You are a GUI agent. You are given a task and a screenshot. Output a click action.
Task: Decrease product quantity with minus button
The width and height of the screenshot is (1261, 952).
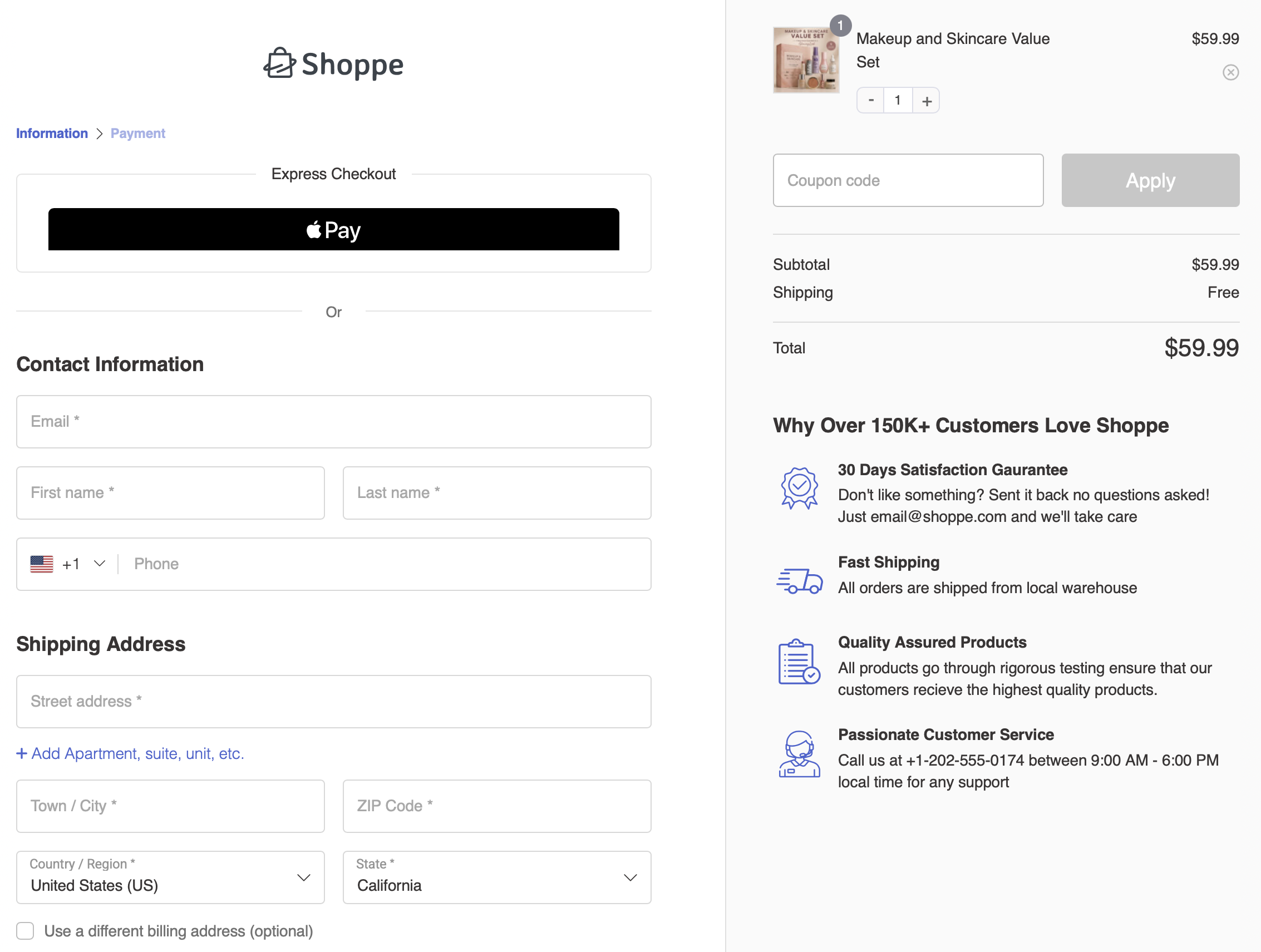[x=870, y=100]
